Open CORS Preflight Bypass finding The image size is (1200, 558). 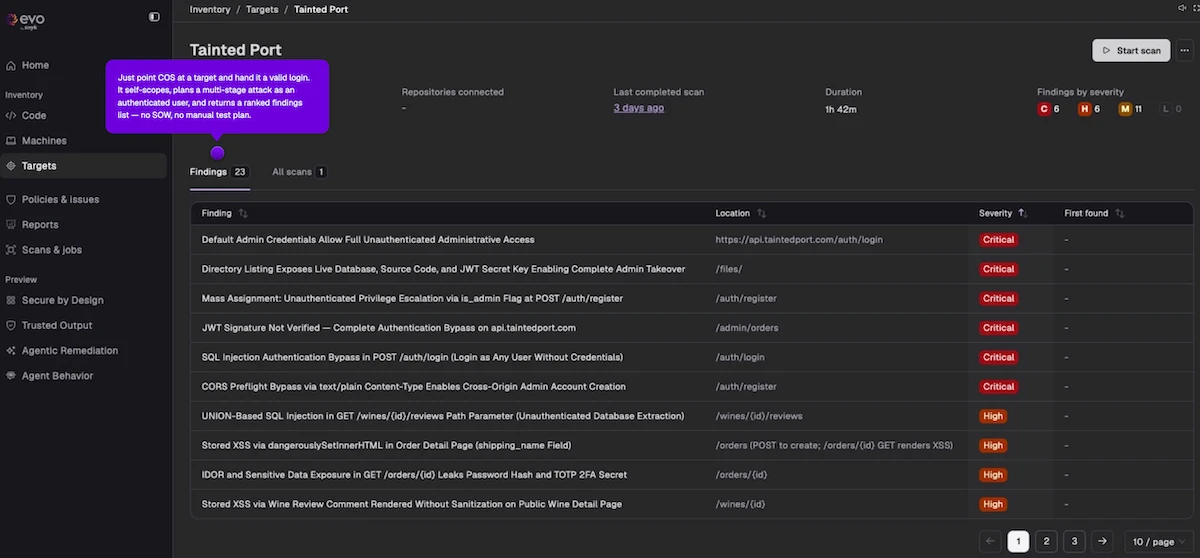413,386
